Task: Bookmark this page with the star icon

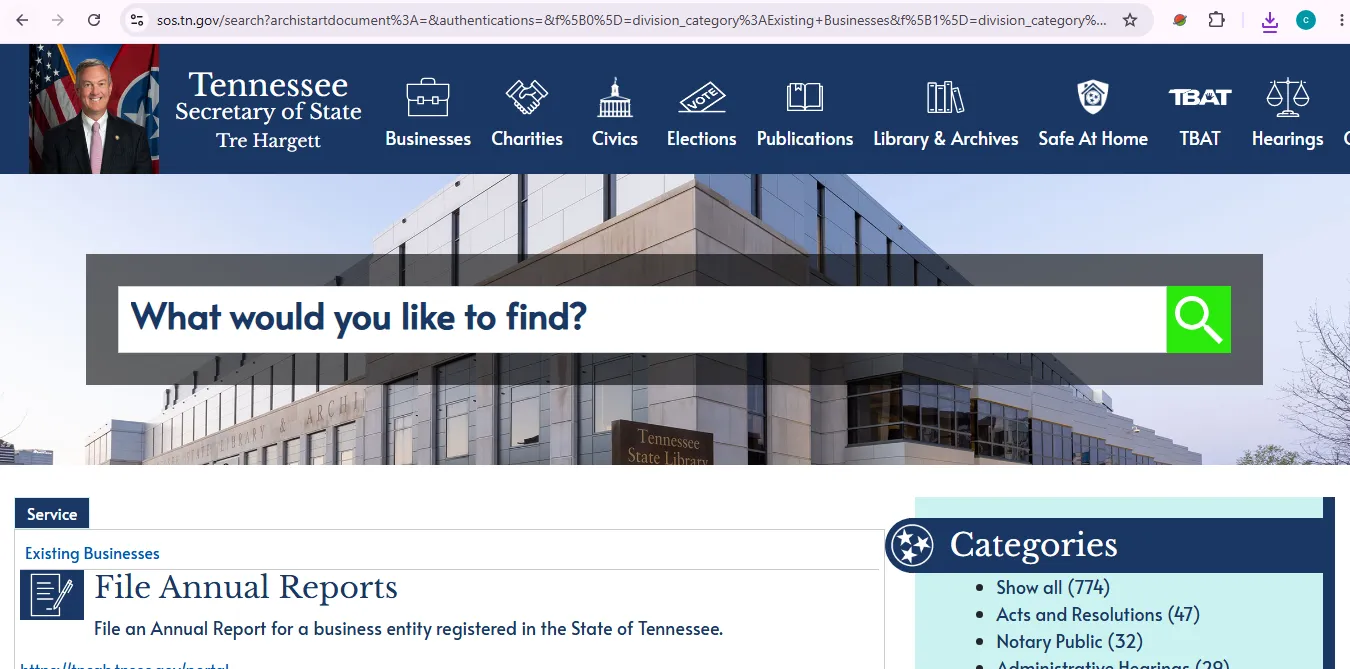Action: pyautogui.click(x=1130, y=20)
